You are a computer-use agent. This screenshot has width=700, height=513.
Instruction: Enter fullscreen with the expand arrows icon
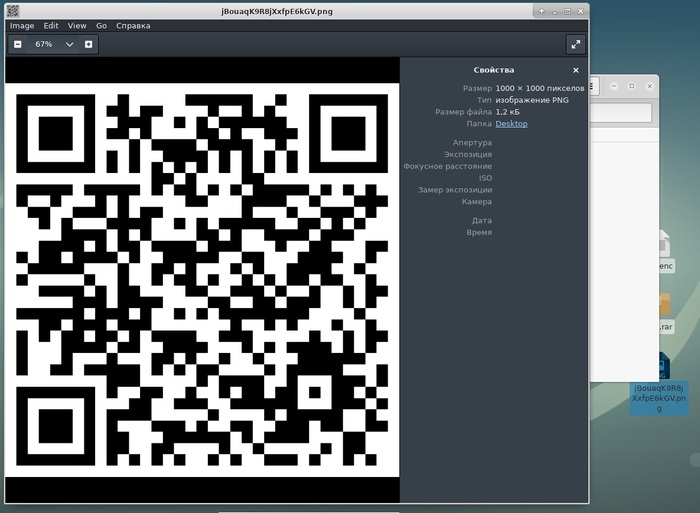tap(575, 44)
